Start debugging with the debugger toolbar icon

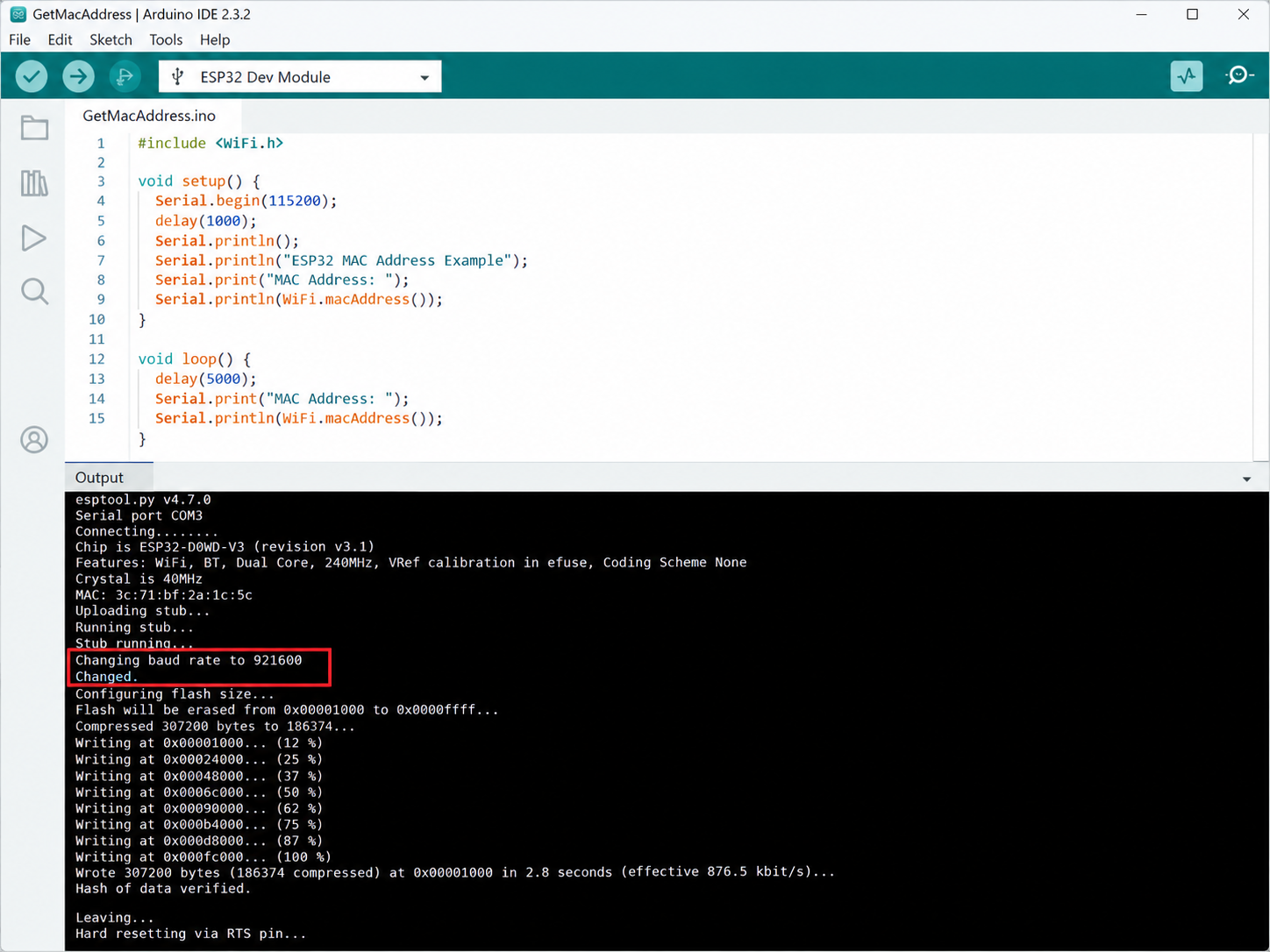(x=125, y=76)
